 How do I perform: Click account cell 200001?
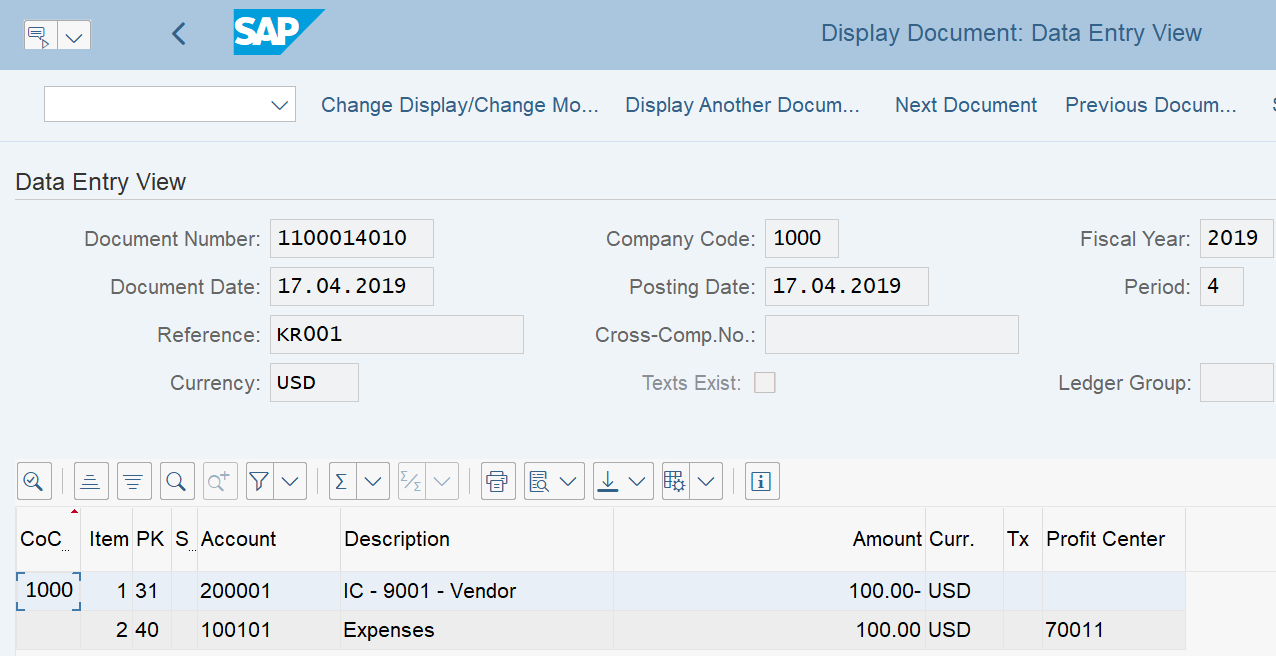(x=269, y=591)
